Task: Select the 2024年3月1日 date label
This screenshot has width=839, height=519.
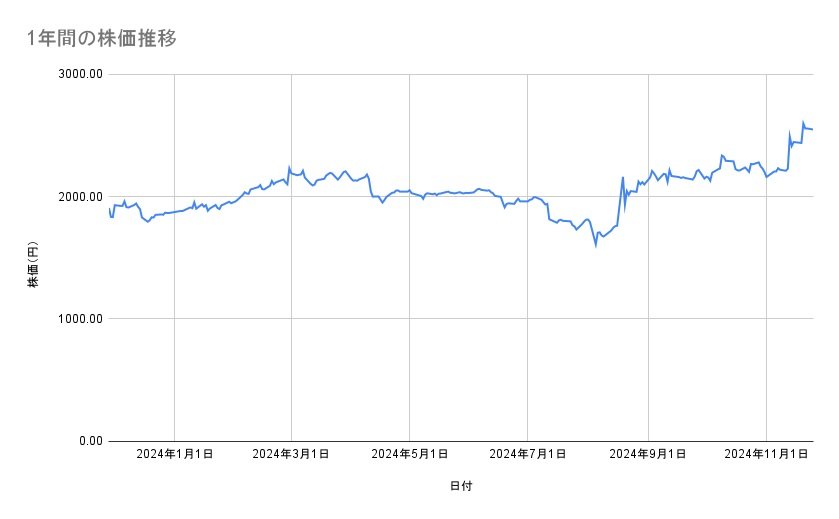Action: (292, 454)
